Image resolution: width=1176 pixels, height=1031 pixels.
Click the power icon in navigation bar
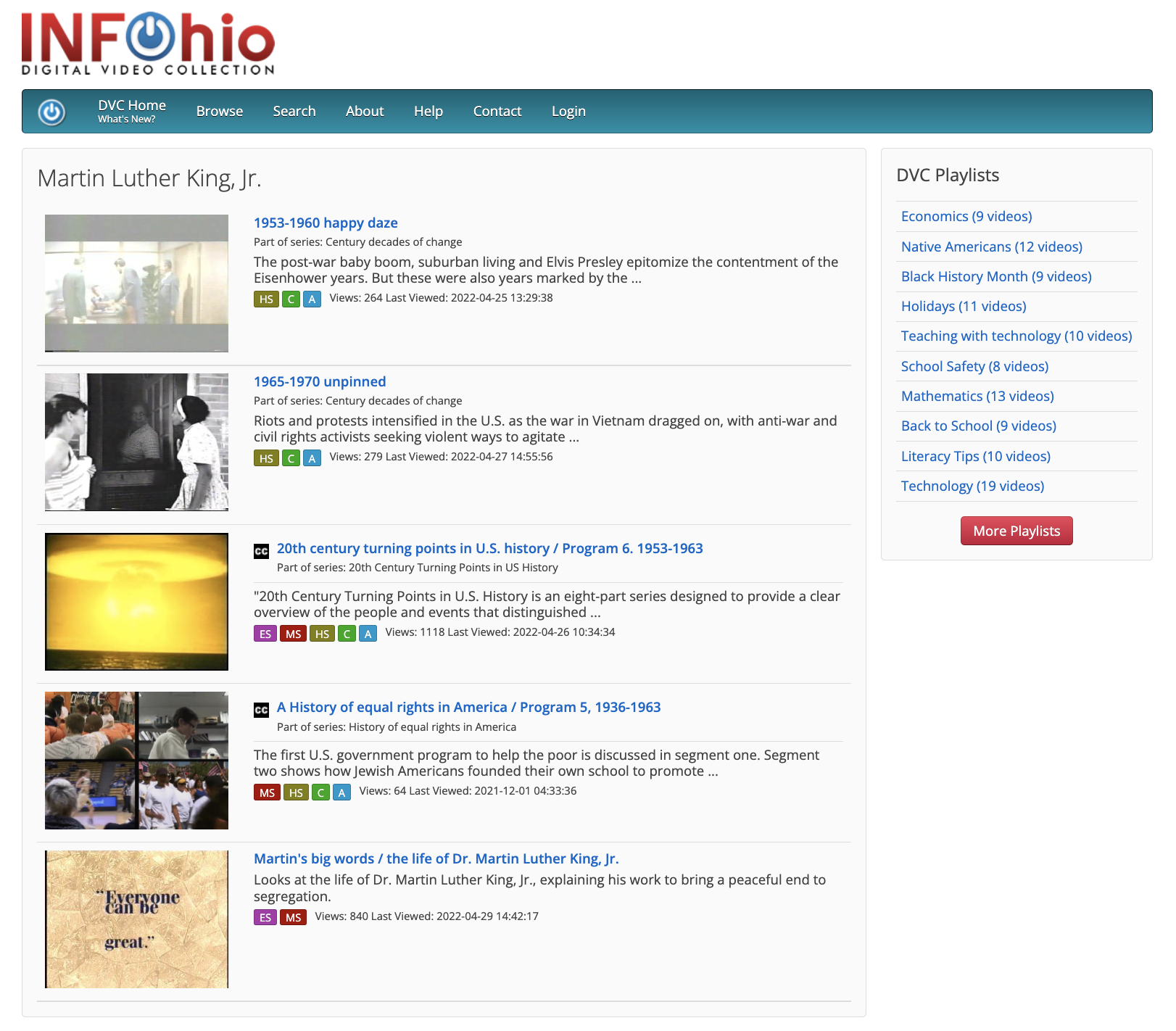[x=51, y=112]
